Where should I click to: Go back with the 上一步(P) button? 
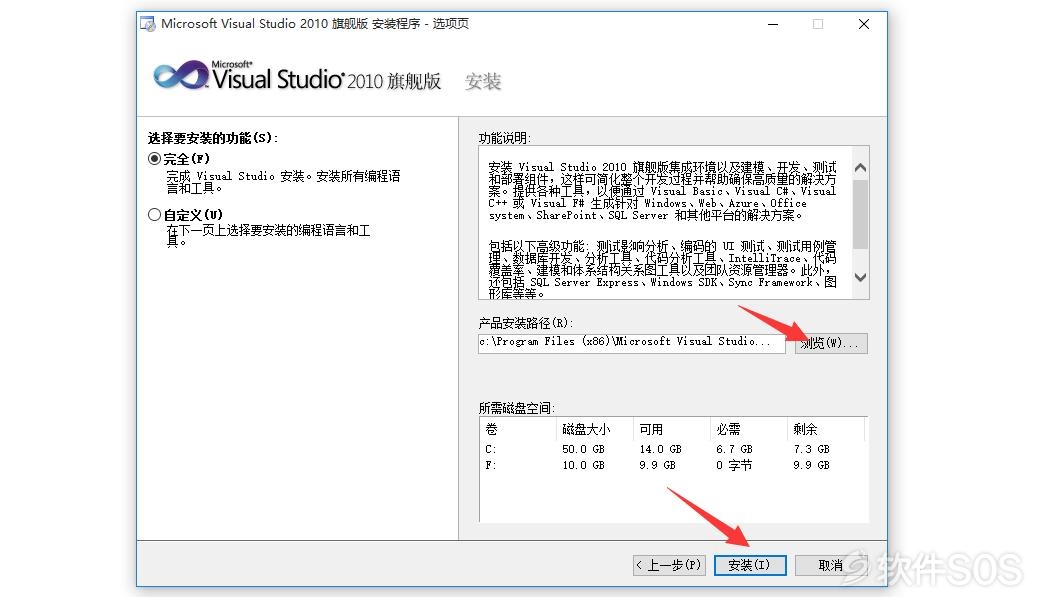click(669, 565)
